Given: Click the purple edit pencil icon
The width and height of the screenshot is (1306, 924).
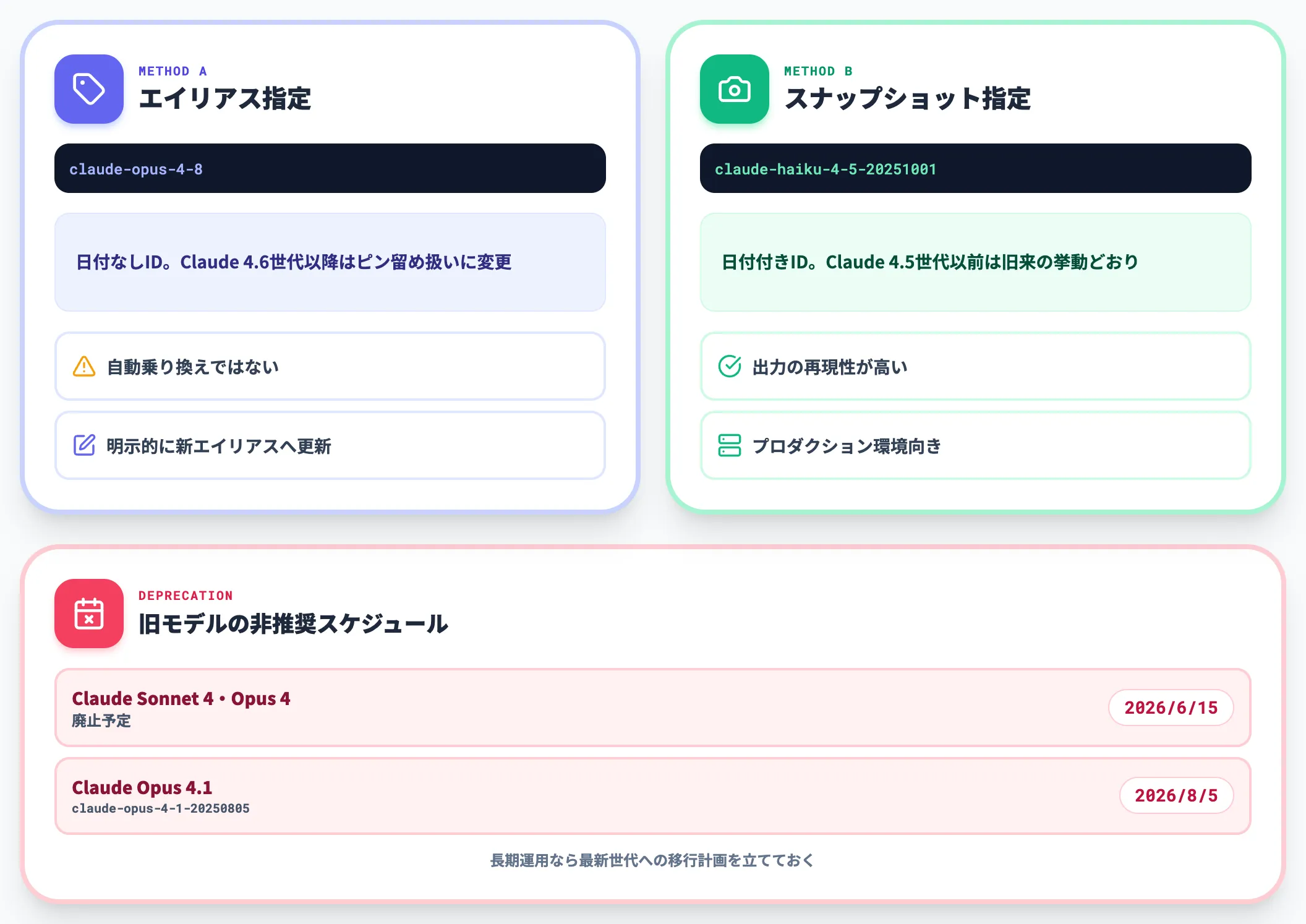Looking at the screenshot, I should 84,445.
